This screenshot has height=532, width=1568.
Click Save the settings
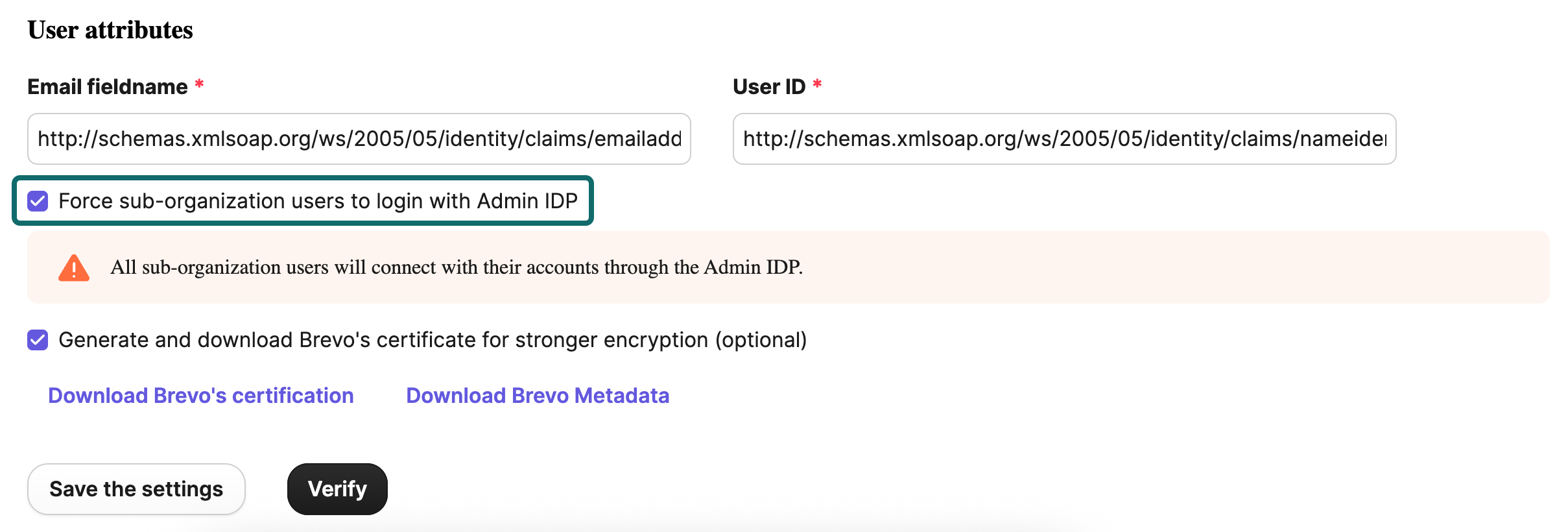136,489
